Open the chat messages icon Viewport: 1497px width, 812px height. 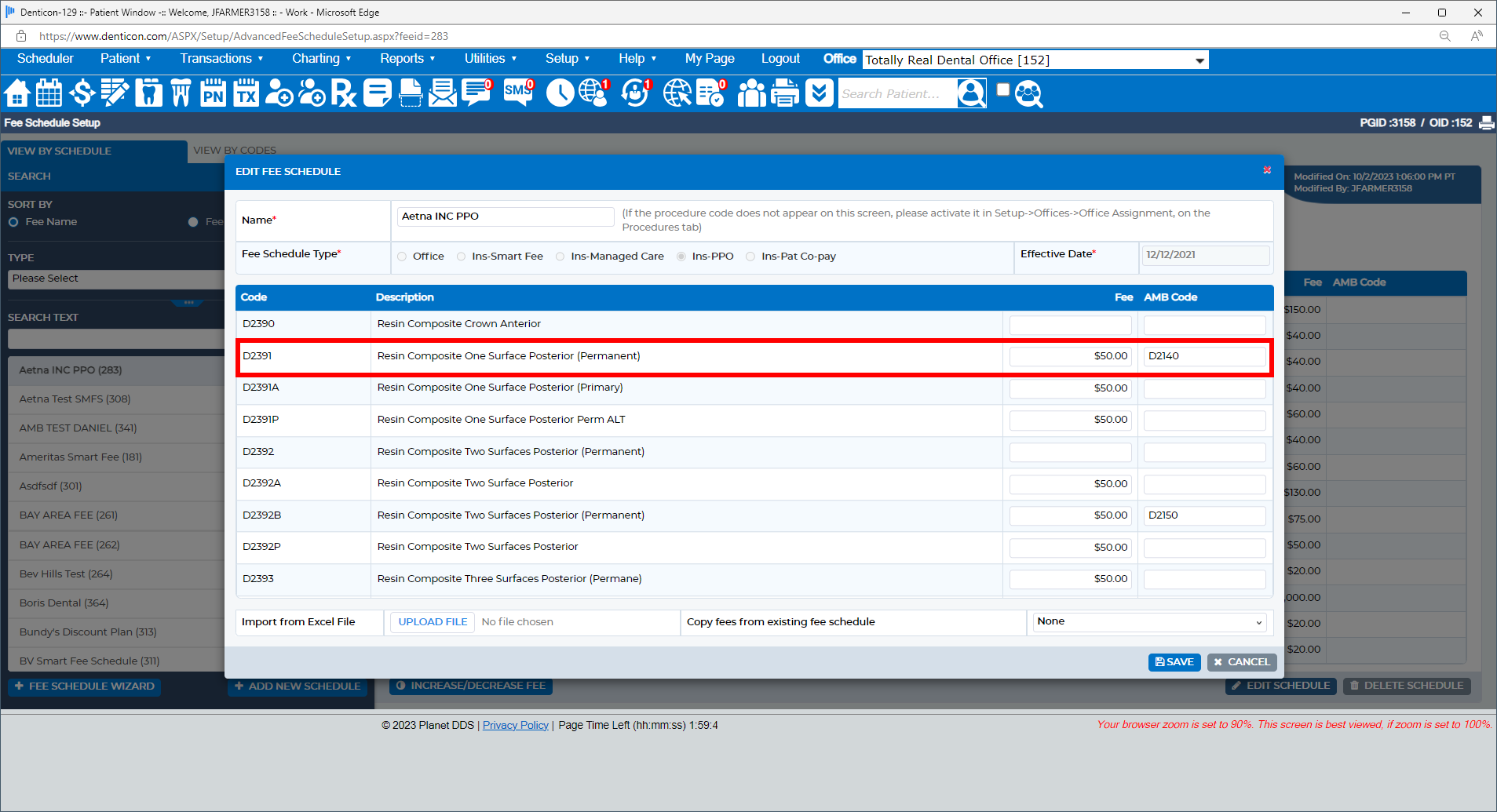[476, 93]
